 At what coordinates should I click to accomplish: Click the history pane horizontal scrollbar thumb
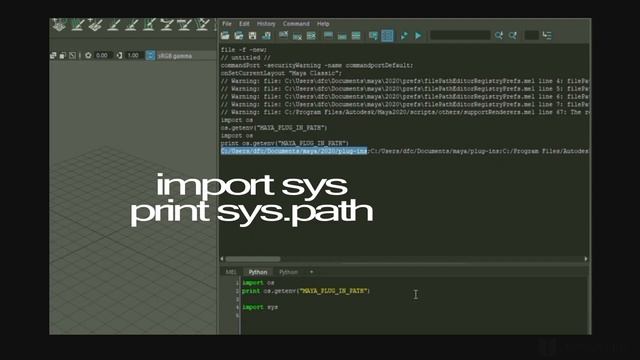point(253,259)
